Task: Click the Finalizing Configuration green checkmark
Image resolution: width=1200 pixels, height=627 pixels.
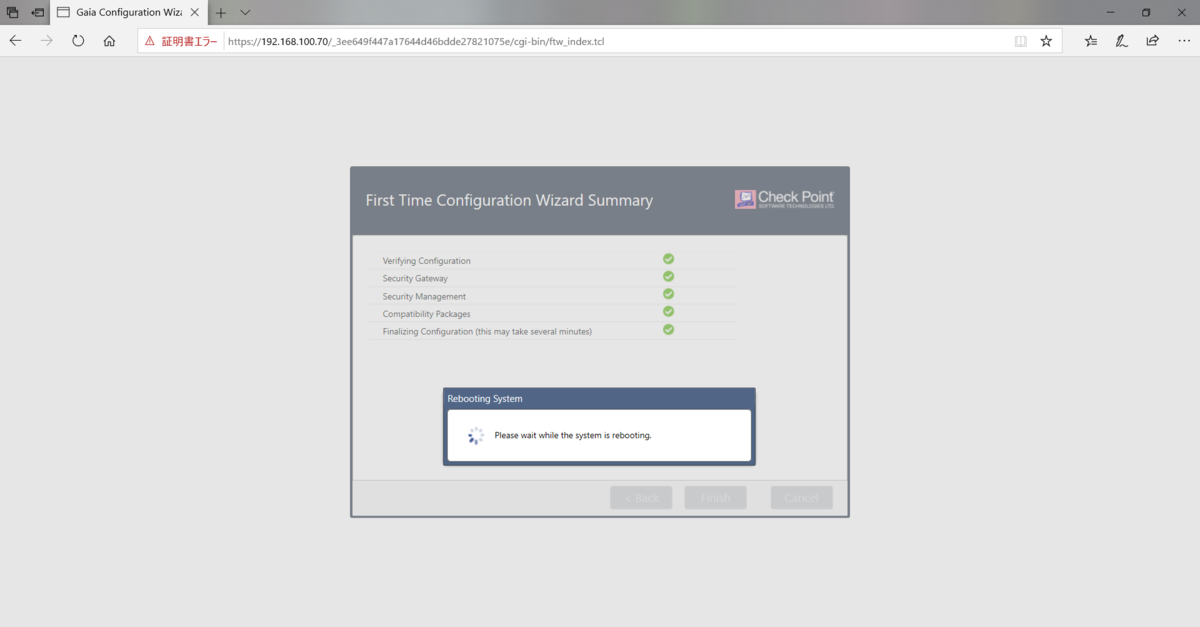Action: coord(668,329)
